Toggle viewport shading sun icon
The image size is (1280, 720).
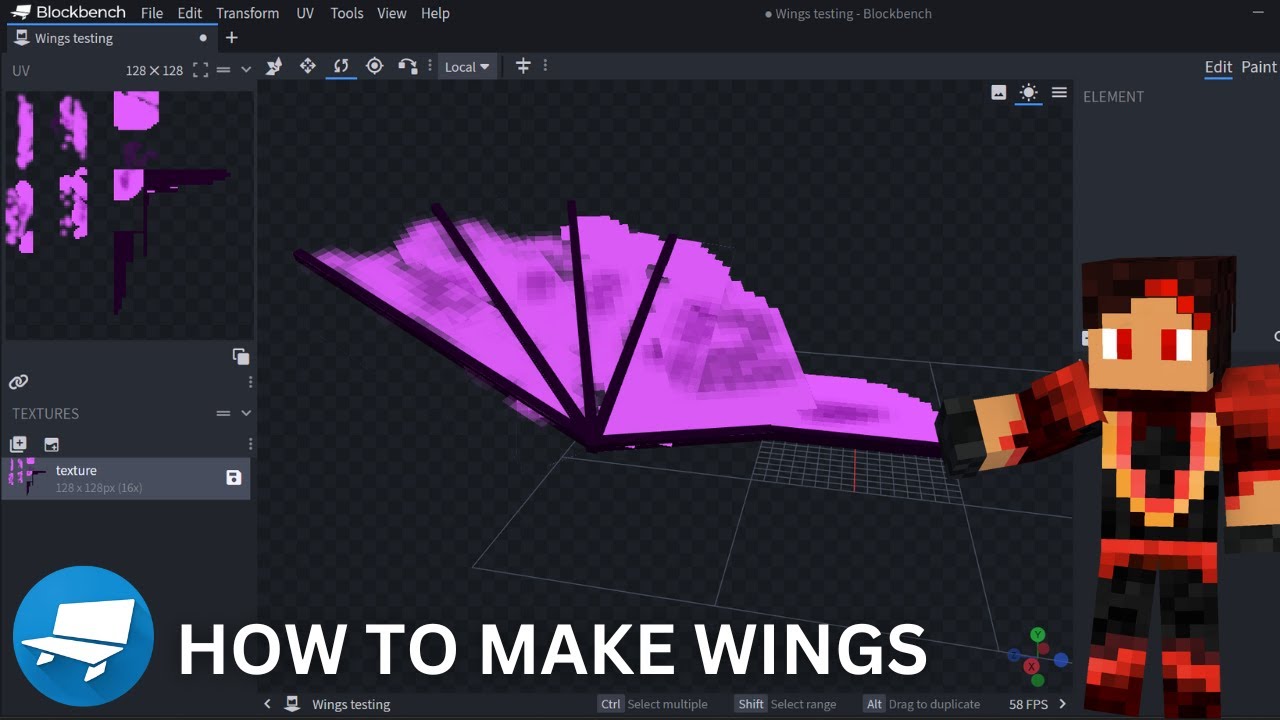pos(1028,93)
